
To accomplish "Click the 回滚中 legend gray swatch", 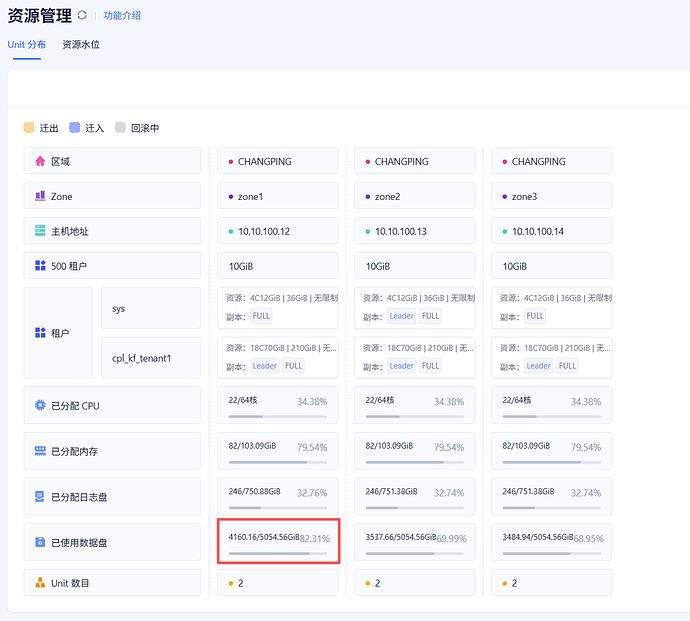I will pos(120,128).
